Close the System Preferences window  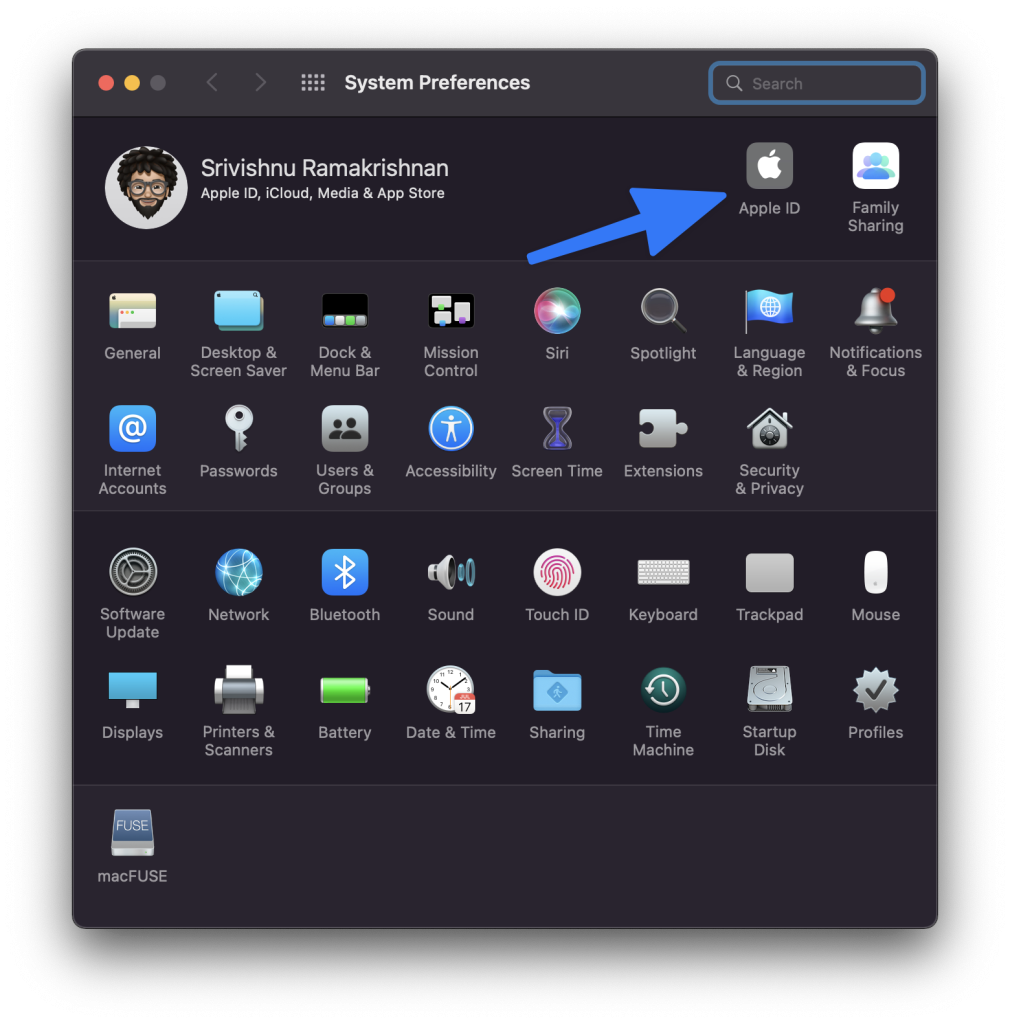[x=106, y=83]
